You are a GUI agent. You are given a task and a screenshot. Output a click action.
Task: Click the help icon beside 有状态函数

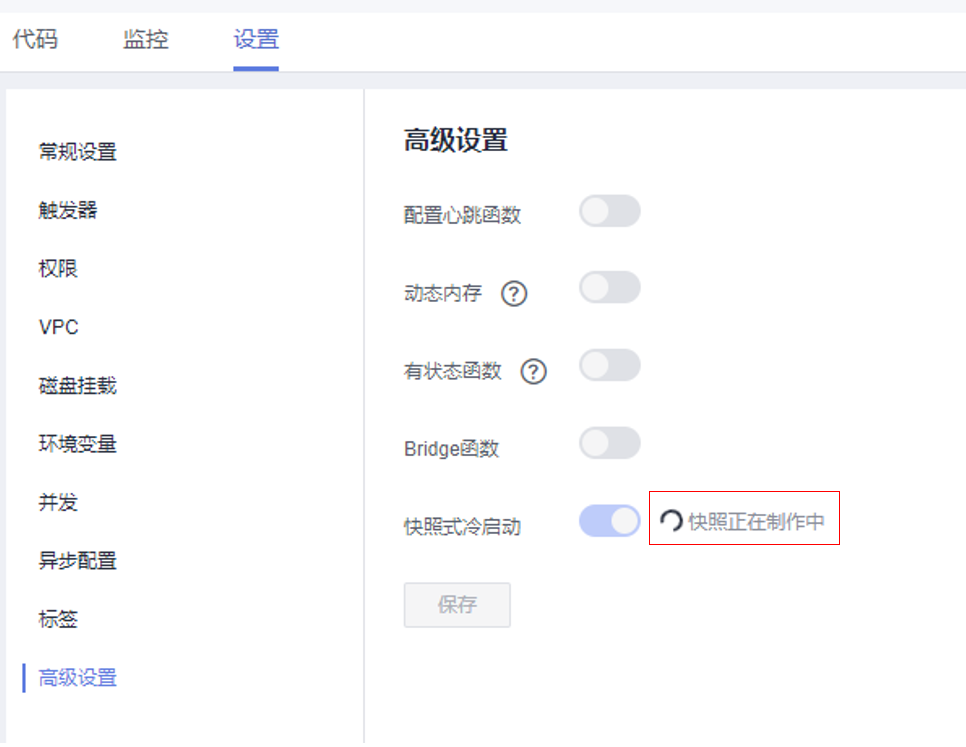point(534,372)
